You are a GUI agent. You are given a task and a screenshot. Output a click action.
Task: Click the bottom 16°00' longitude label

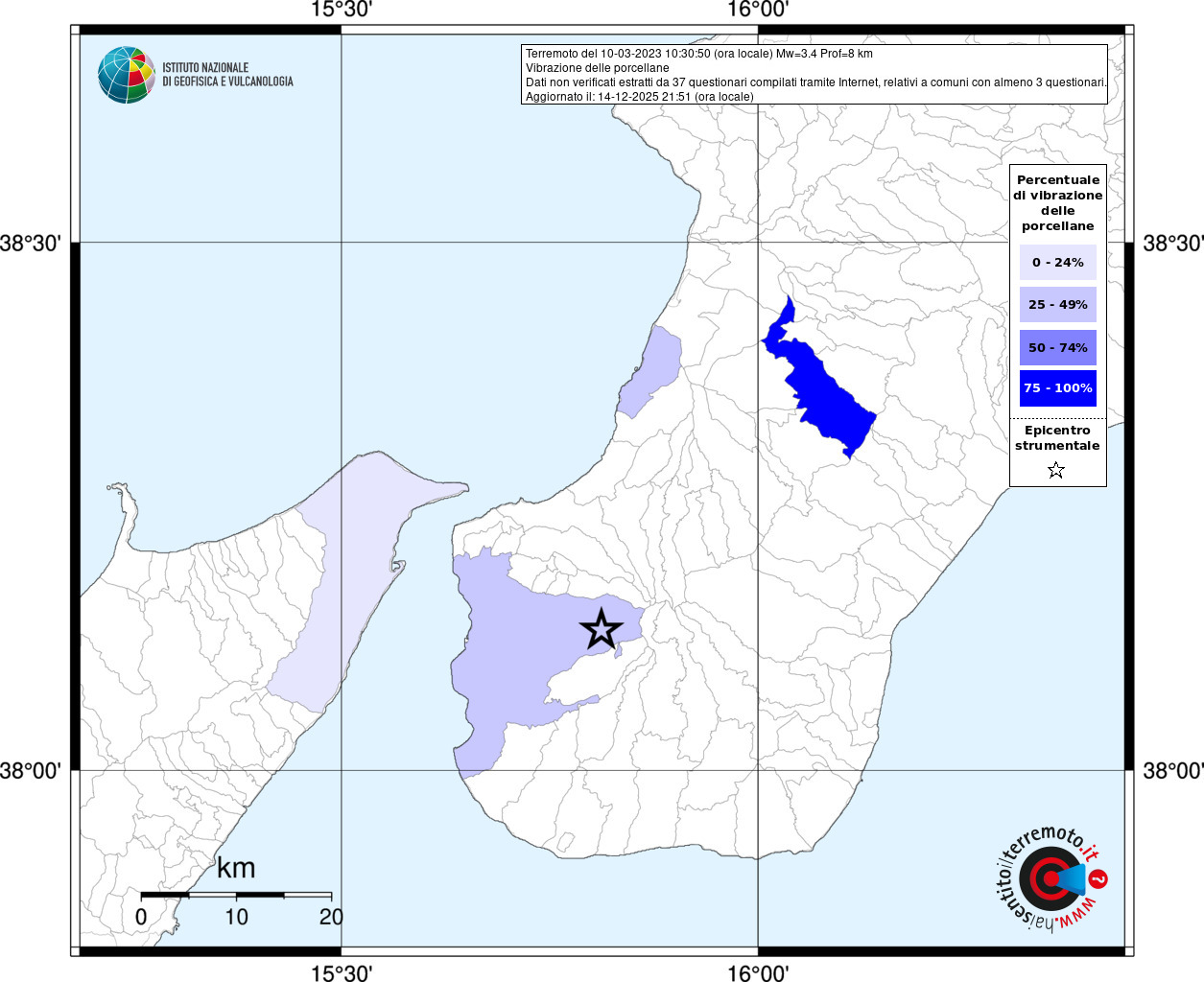tap(758, 971)
